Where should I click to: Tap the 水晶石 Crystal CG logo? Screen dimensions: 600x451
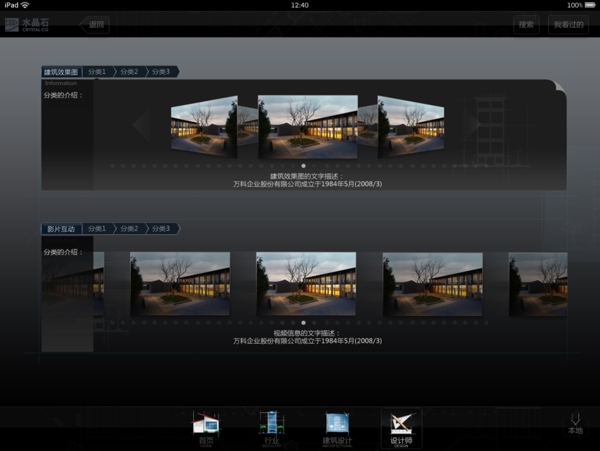pyautogui.click(x=27, y=24)
